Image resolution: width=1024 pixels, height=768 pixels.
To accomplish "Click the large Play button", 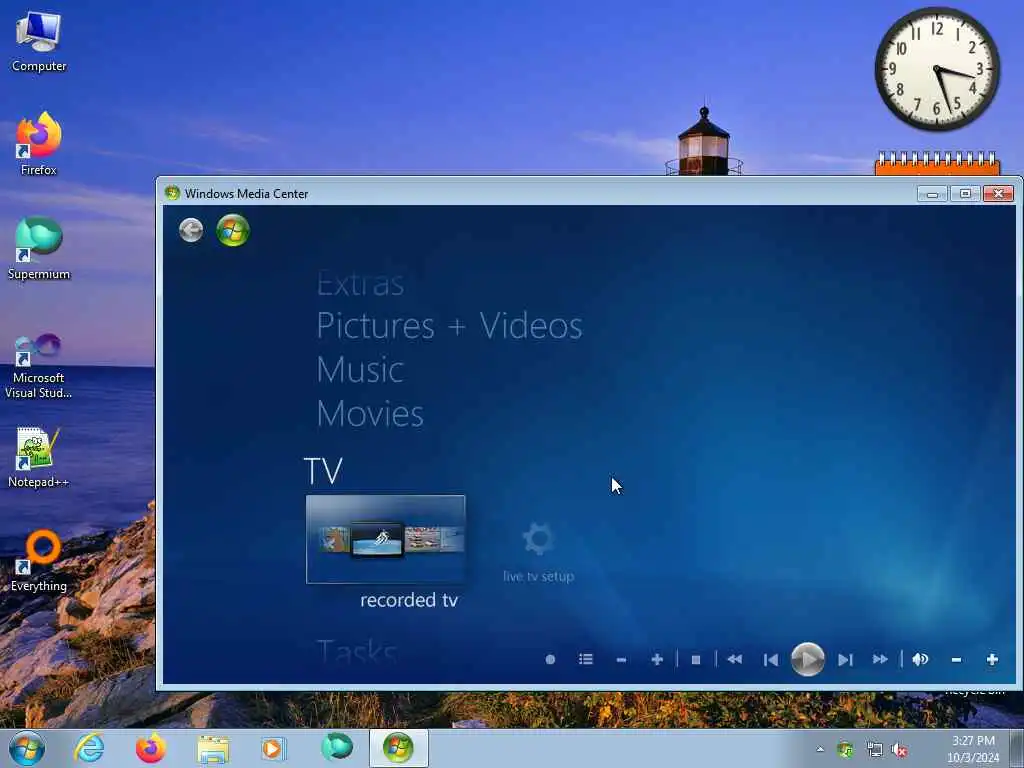I will tap(808, 660).
